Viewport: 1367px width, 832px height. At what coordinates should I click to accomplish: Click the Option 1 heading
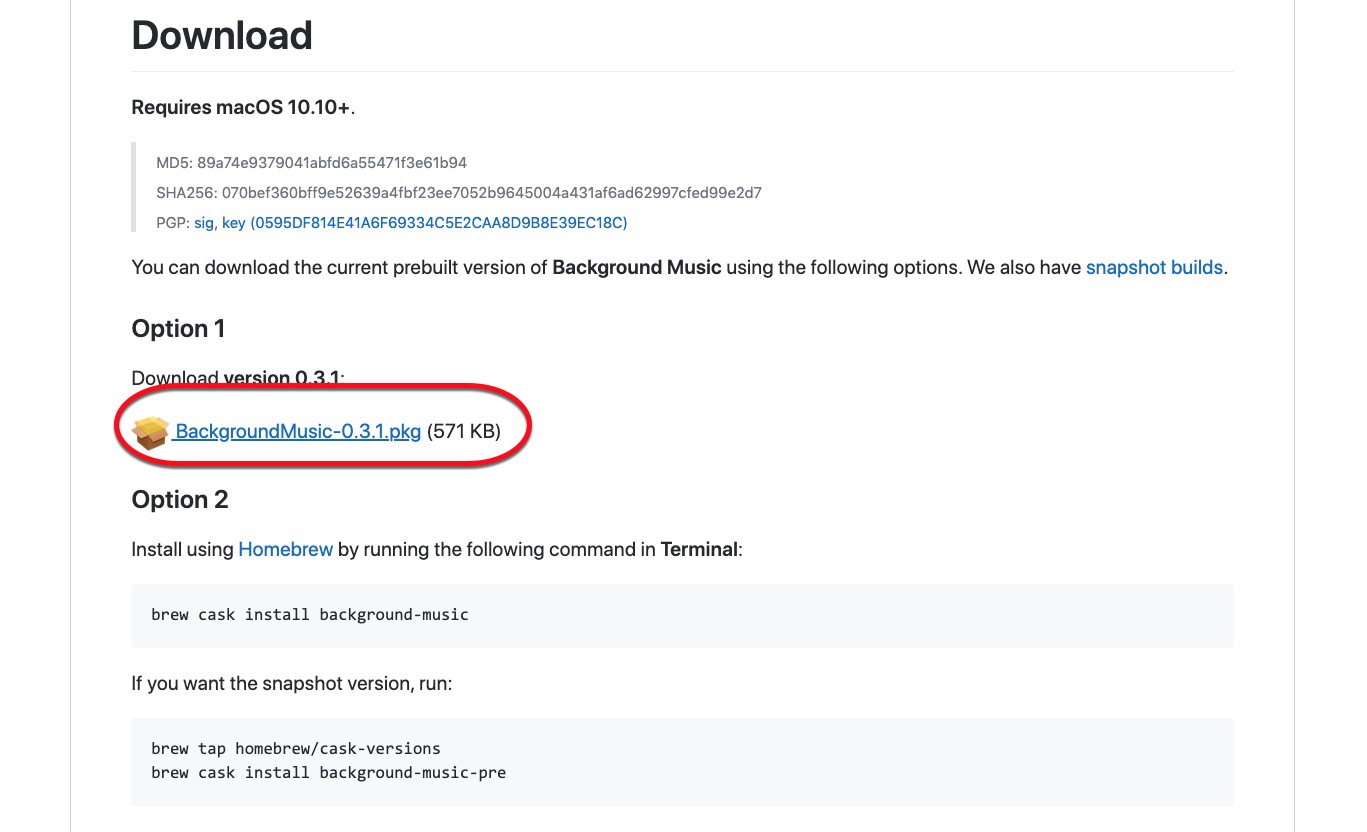click(178, 329)
